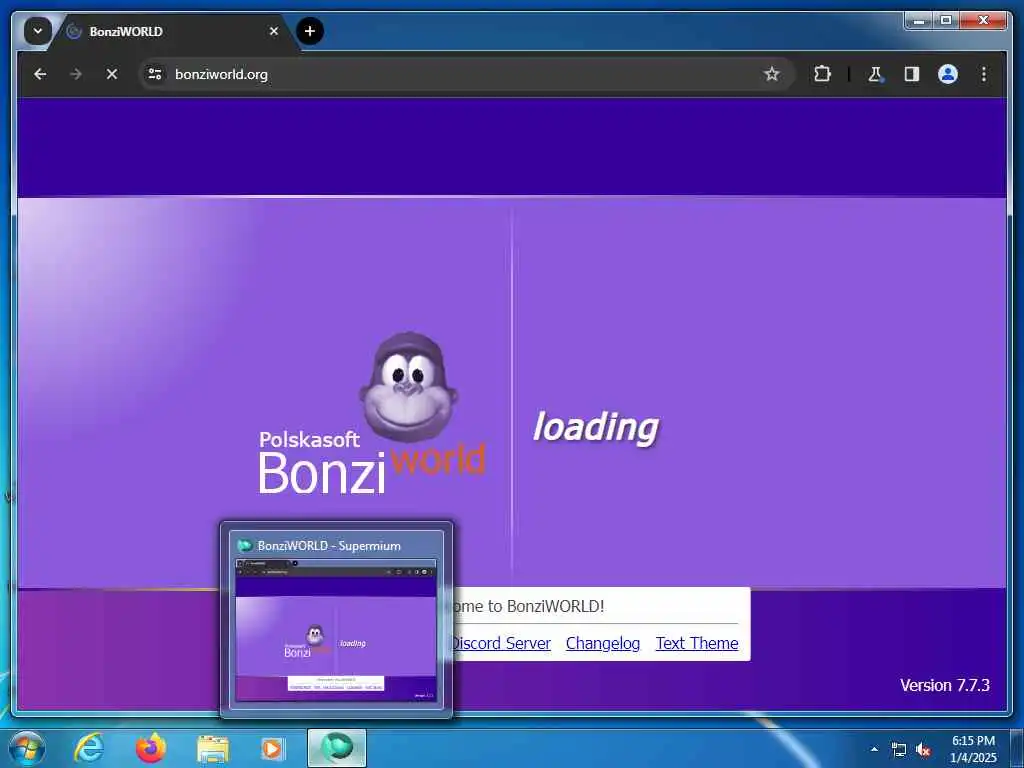Viewport: 1024px width, 768px height.
Task: Switch to Text Theme link
Action: 697,643
